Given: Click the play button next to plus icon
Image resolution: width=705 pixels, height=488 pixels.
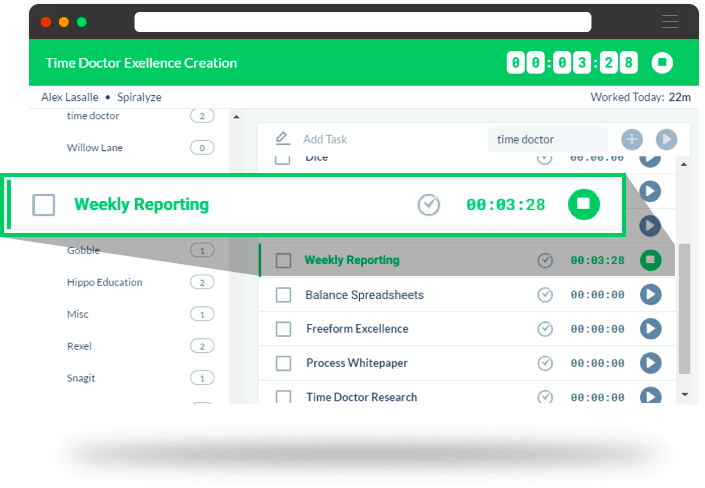Looking at the screenshot, I should [666, 139].
